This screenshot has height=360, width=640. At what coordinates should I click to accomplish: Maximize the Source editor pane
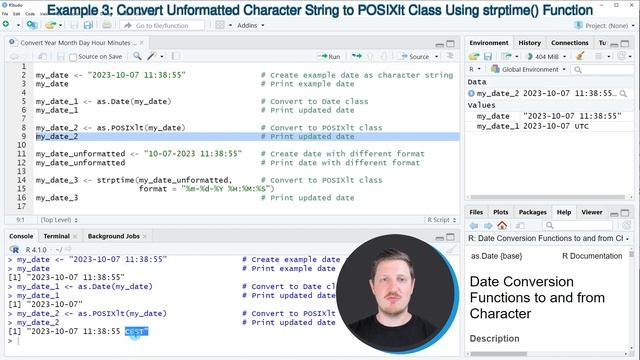(x=451, y=44)
